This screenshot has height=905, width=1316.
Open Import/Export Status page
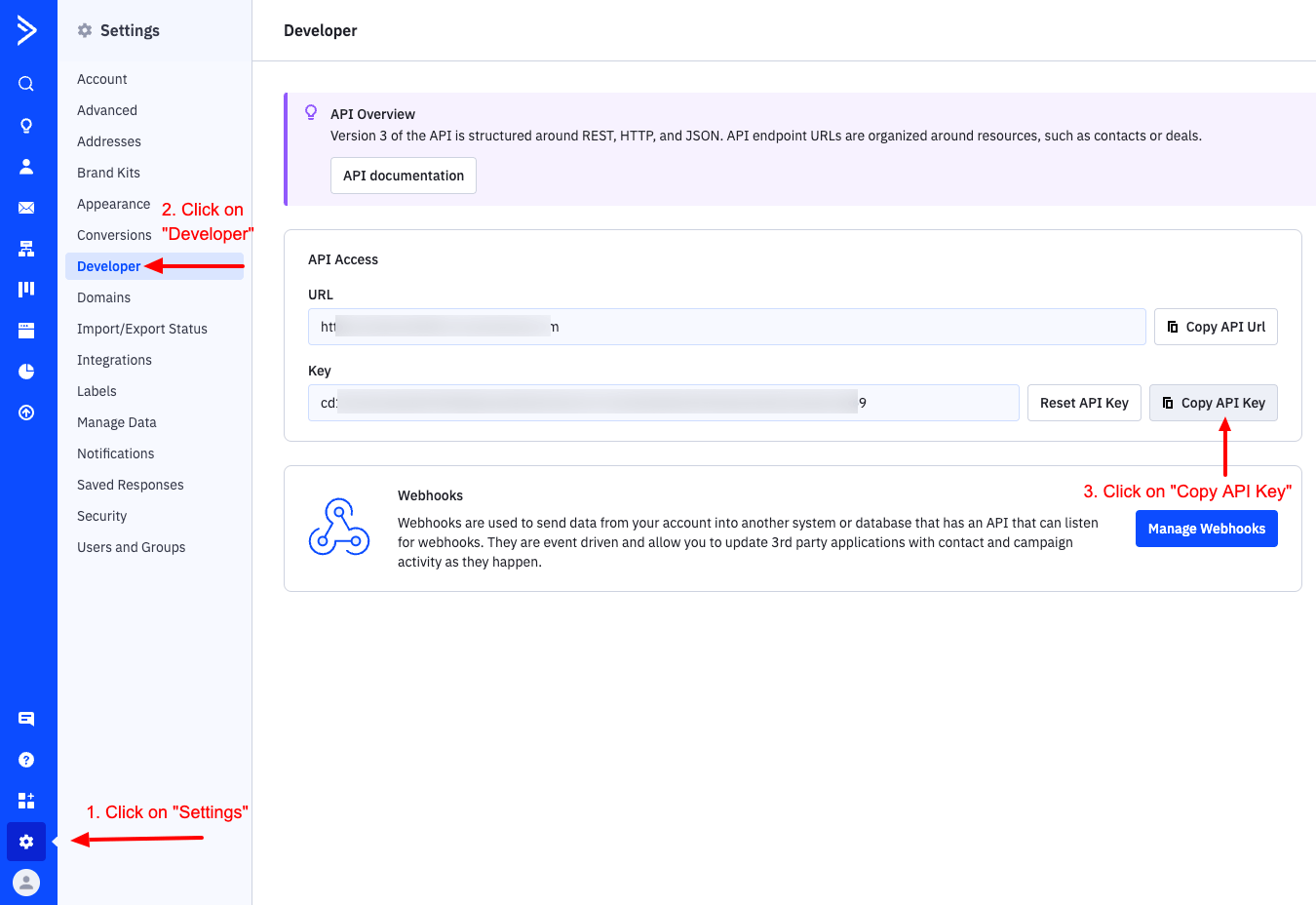click(x=142, y=329)
